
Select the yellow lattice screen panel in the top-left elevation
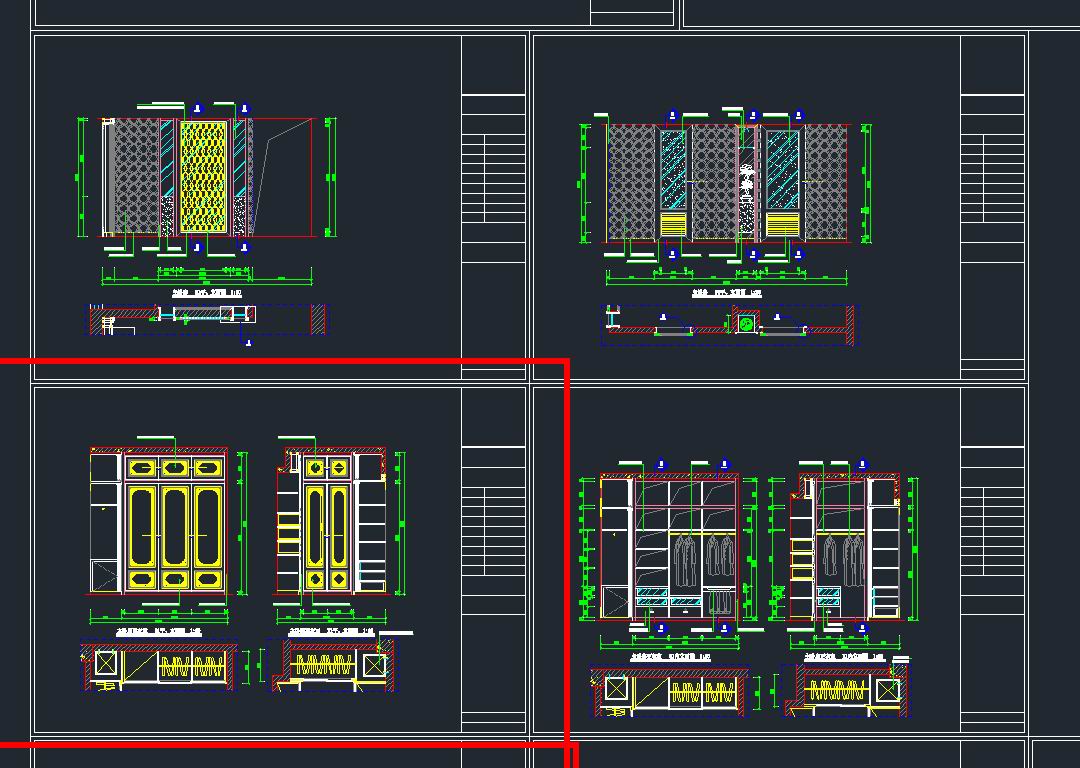coord(203,177)
